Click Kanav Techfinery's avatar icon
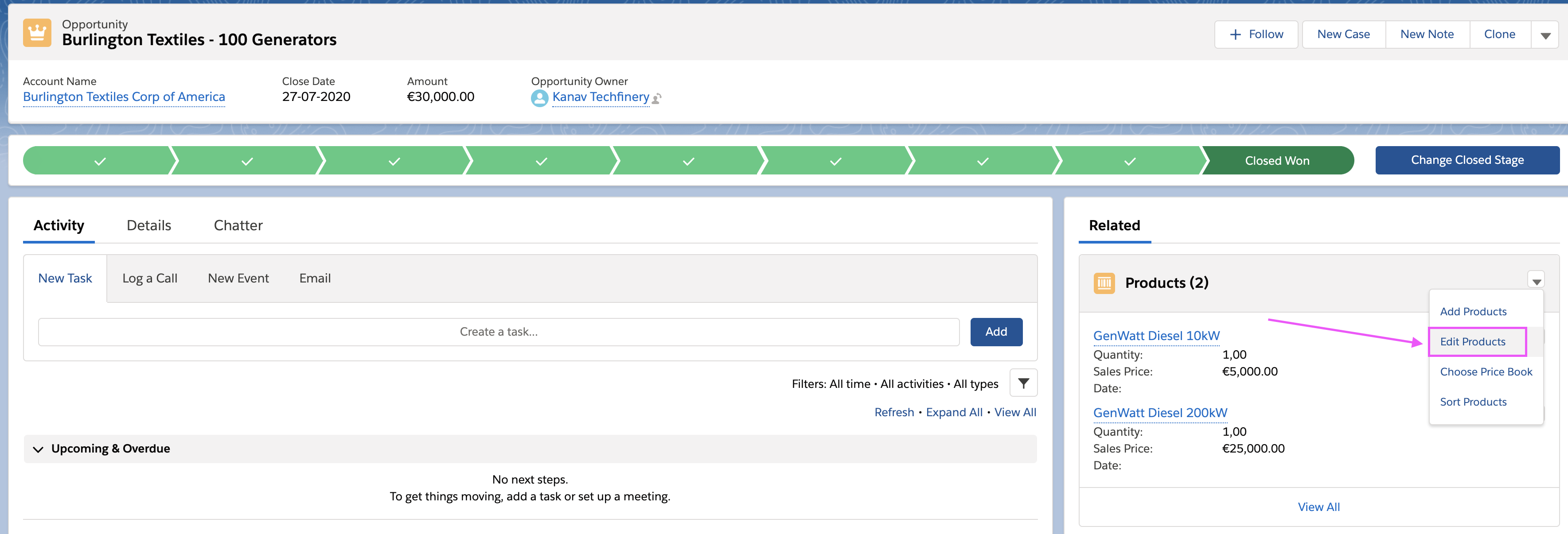The width and height of the screenshot is (1568, 534). click(x=539, y=98)
